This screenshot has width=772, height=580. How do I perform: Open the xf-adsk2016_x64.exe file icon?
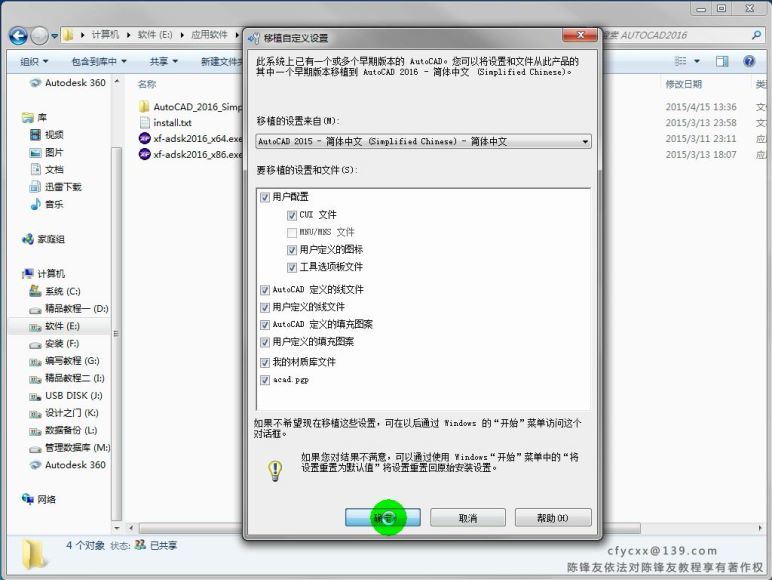click(x=145, y=139)
